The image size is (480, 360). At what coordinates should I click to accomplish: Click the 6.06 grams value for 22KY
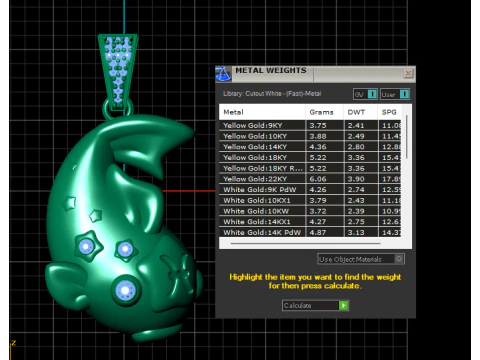[318, 179]
